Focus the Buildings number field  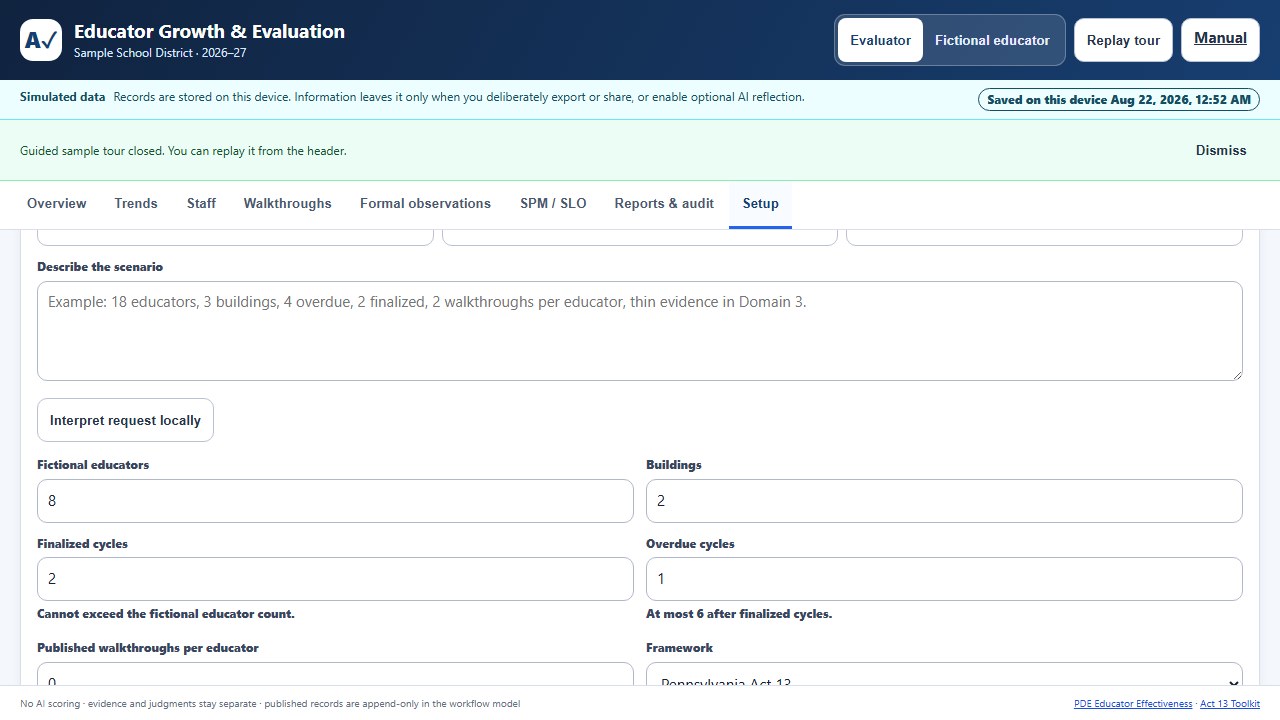[944, 501]
